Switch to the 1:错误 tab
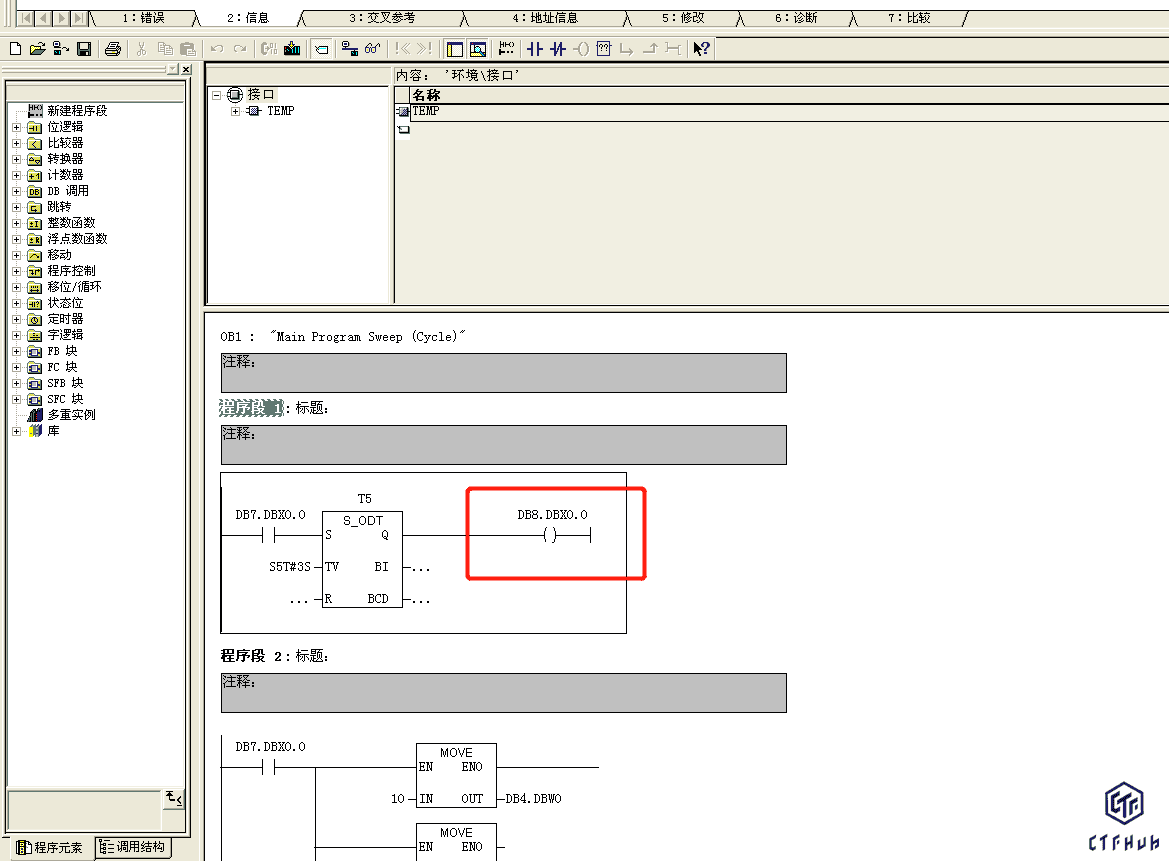The height and width of the screenshot is (861, 1169). [x=142, y=18]
